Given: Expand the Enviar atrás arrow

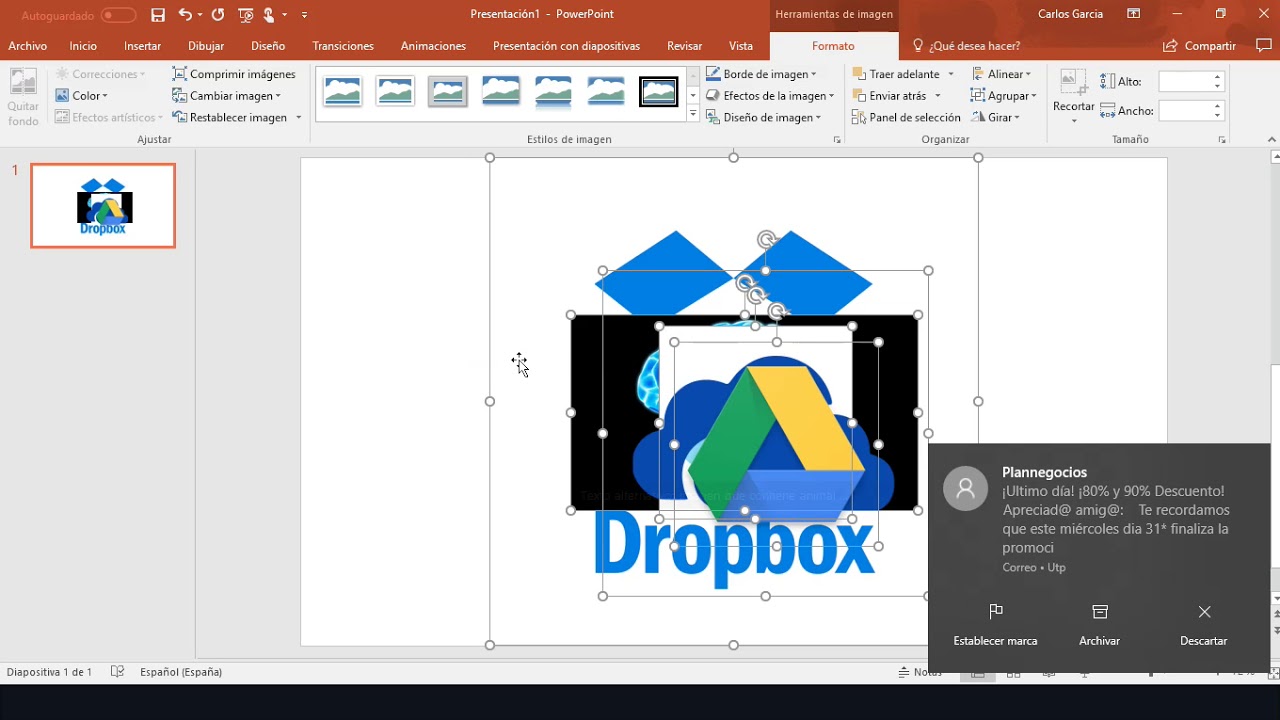Looking at the screenshot, I should pos(938,96).
